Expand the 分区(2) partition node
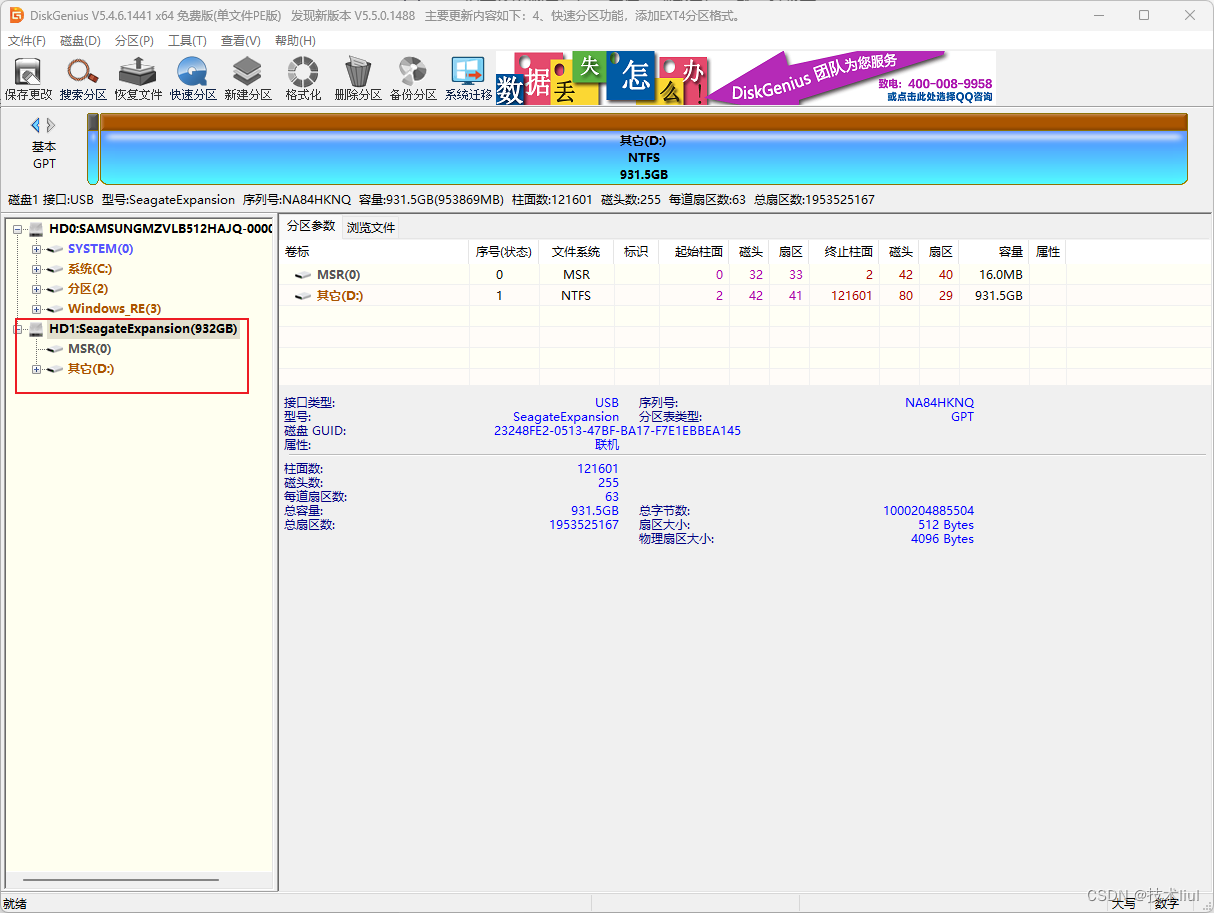 pyautogui.click(x=36, y=289)
